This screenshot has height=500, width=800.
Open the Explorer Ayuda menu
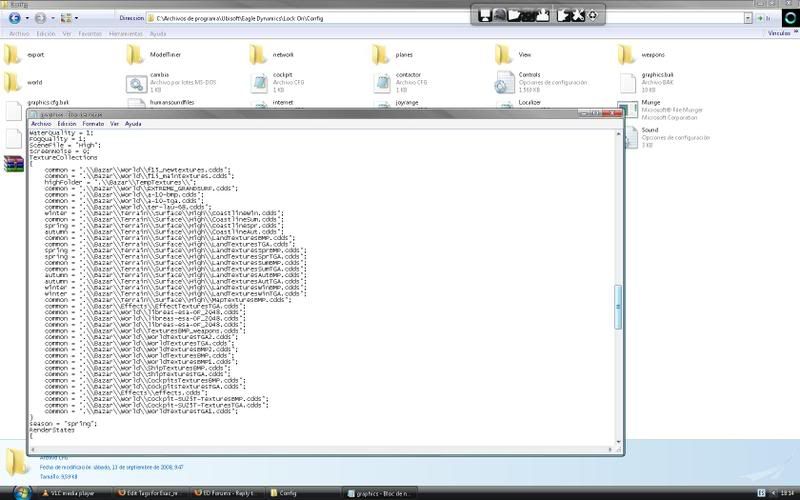click(x=158, y=34)
